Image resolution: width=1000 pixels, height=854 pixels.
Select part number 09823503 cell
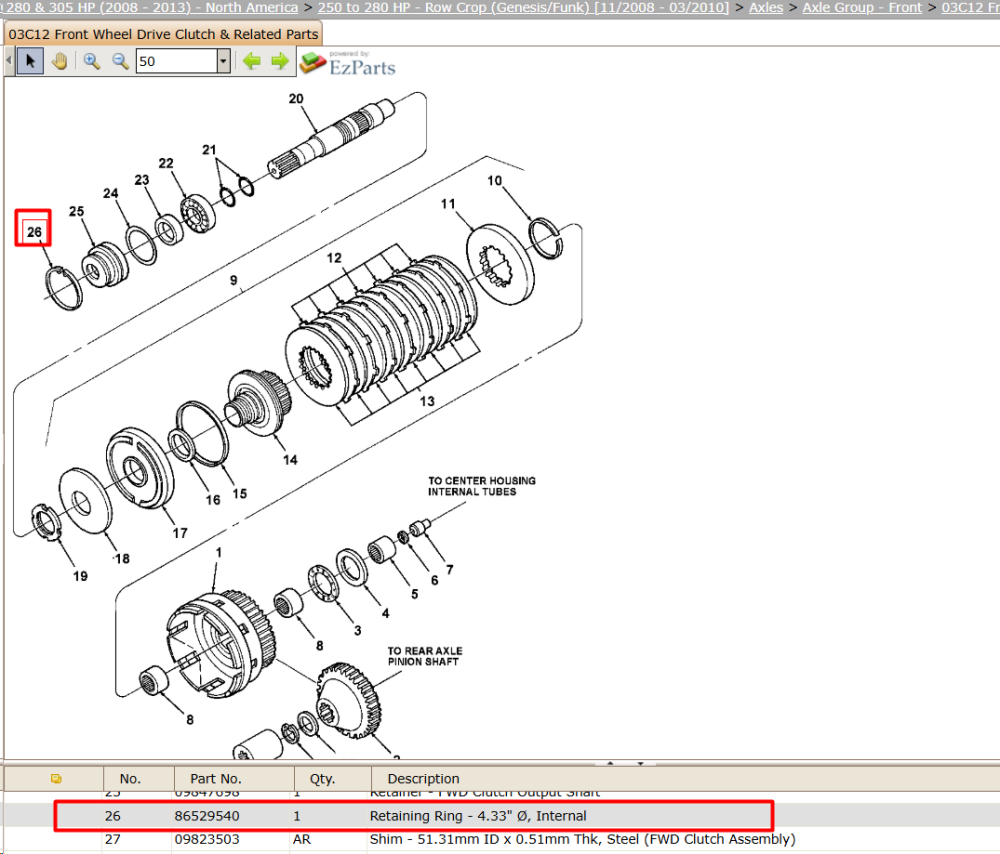tap(207, 839)
